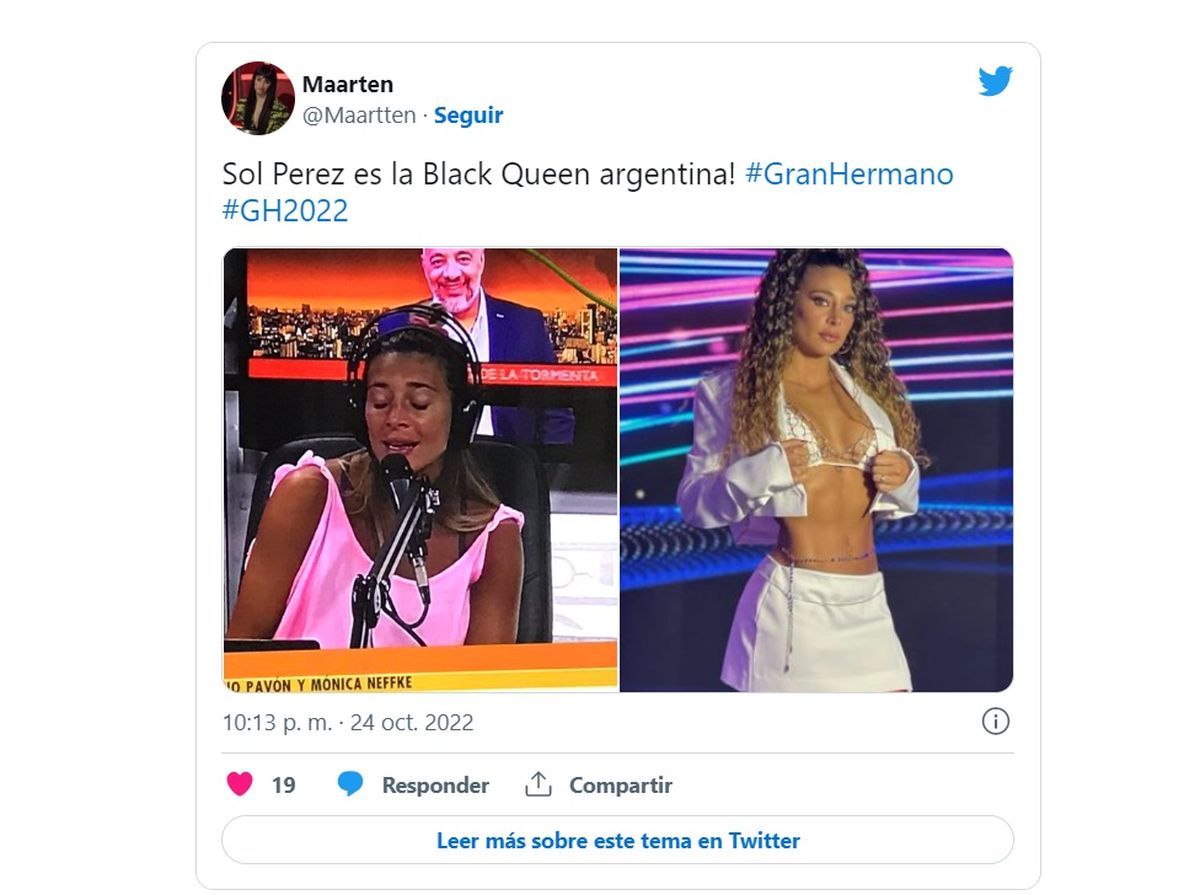The width and height of the screenshot is (1200, 895).
Task: Open the left radio studio photo
Action: point(420,470)
